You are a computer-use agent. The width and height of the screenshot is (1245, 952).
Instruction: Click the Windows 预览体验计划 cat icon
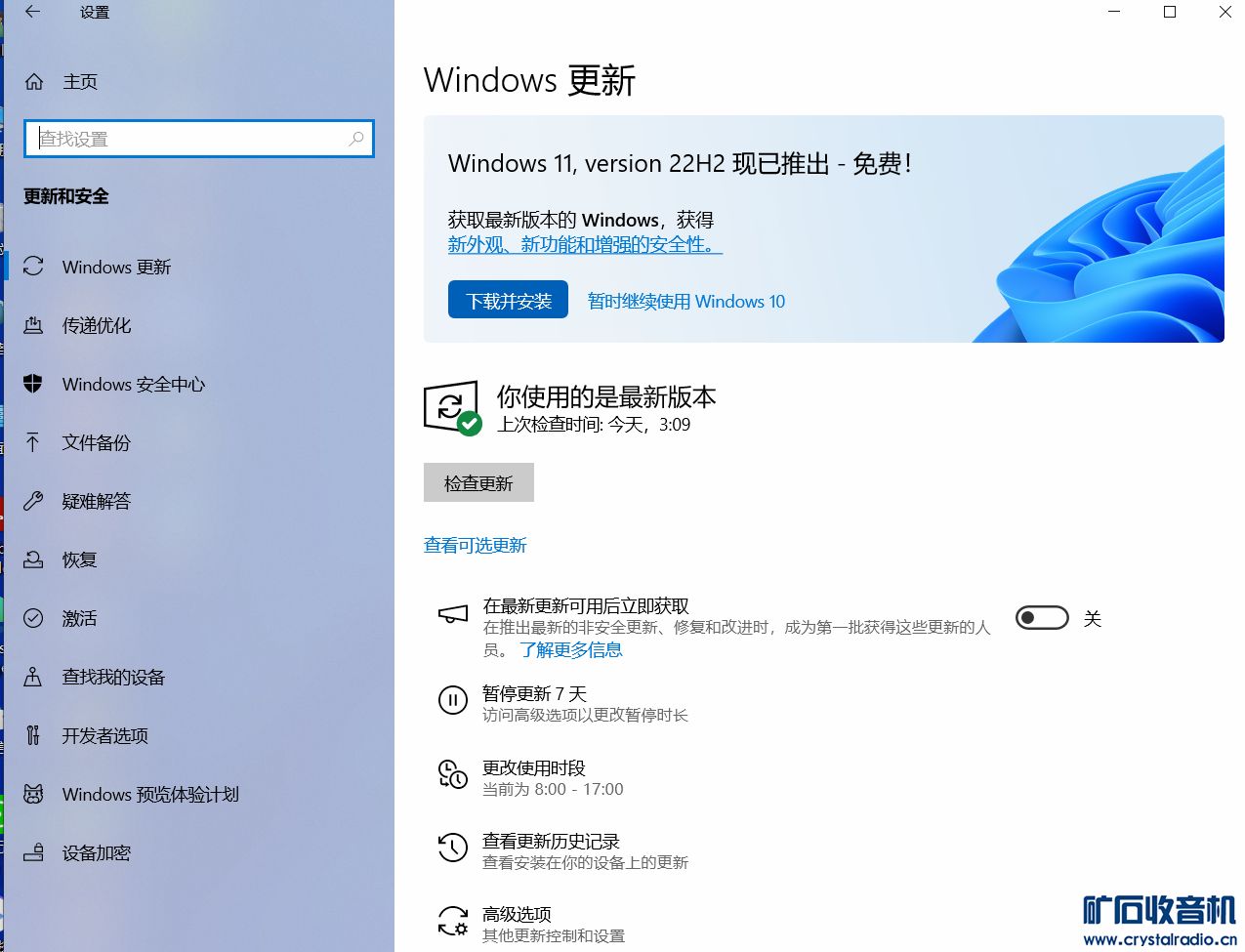(33, 794)
